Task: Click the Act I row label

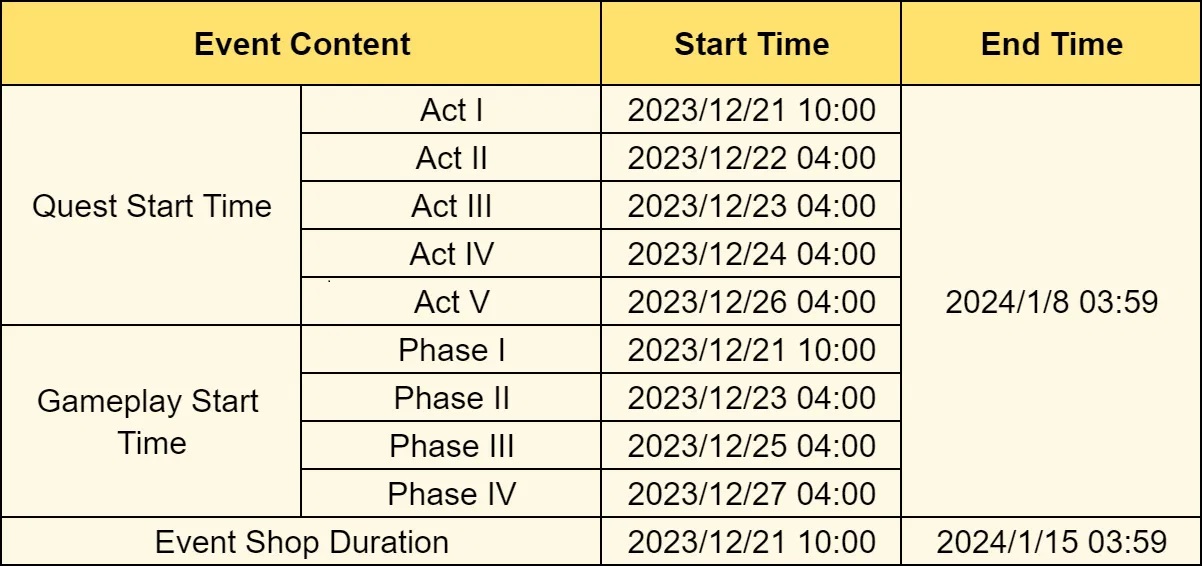Action: click(451, 110)
